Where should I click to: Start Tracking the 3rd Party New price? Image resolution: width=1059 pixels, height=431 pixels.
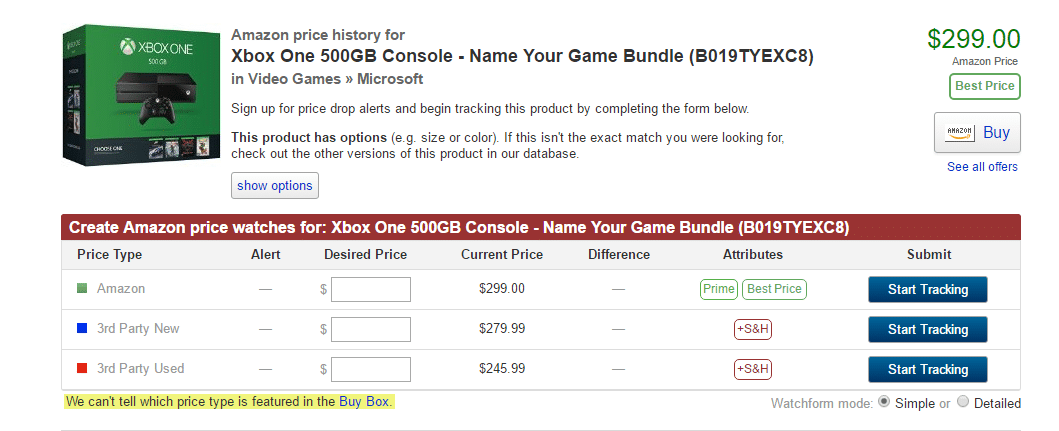pos(927,330)
